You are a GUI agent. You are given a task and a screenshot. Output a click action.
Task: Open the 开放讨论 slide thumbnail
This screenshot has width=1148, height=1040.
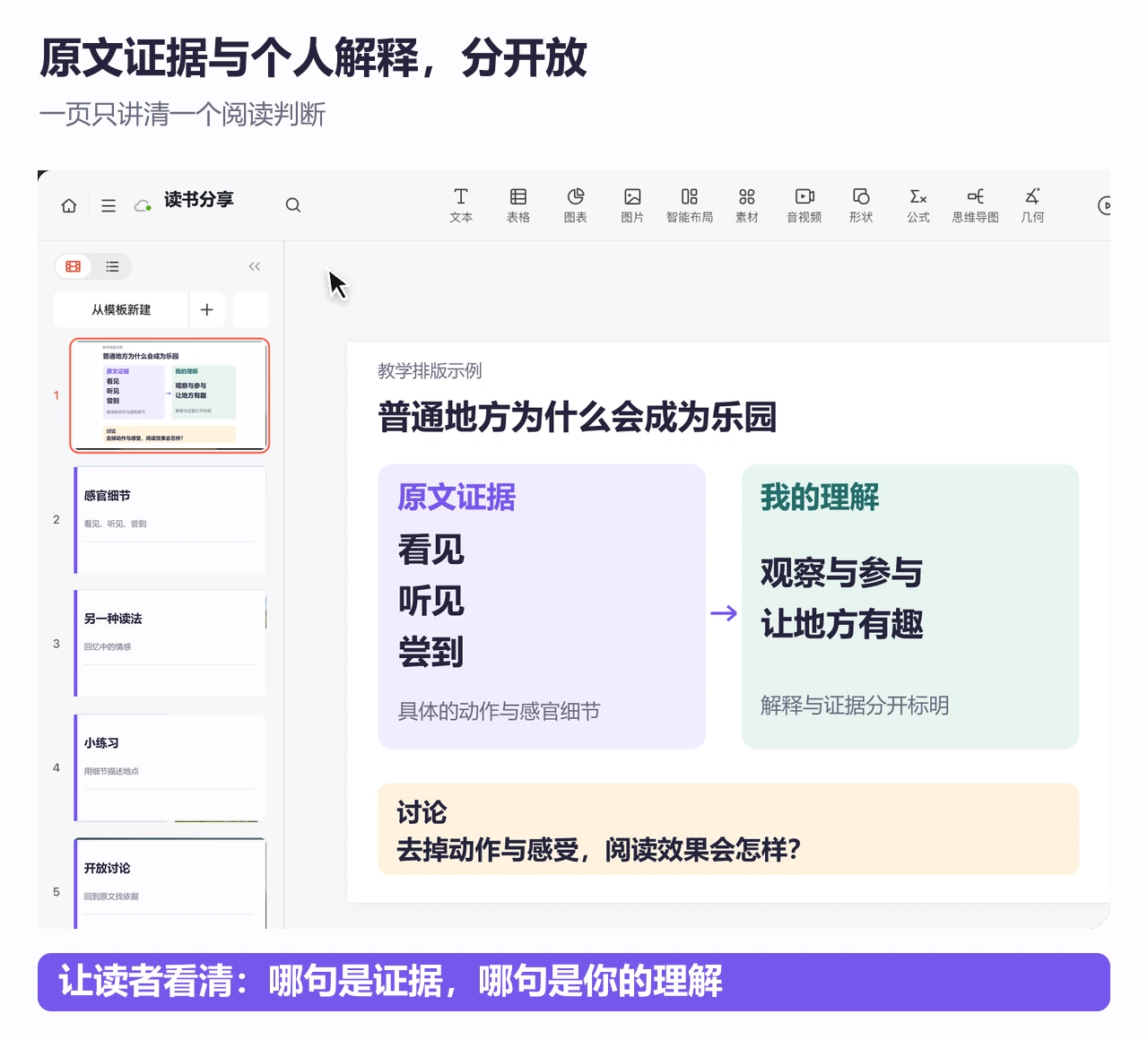click(x=170, y=884)
